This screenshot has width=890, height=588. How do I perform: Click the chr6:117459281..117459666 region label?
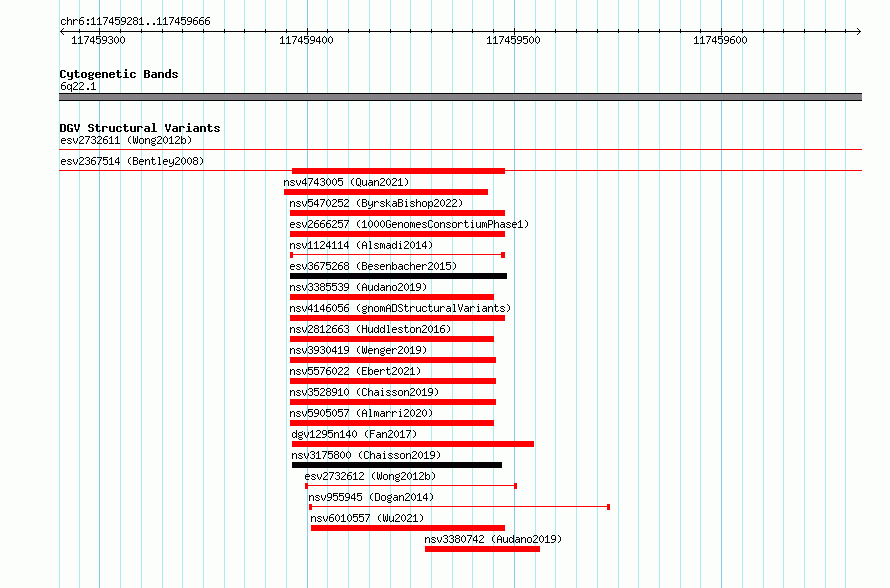pos(135,21)
